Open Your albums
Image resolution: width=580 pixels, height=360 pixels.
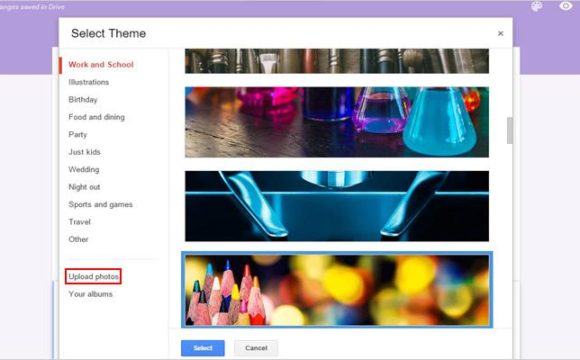coord(90,294)
